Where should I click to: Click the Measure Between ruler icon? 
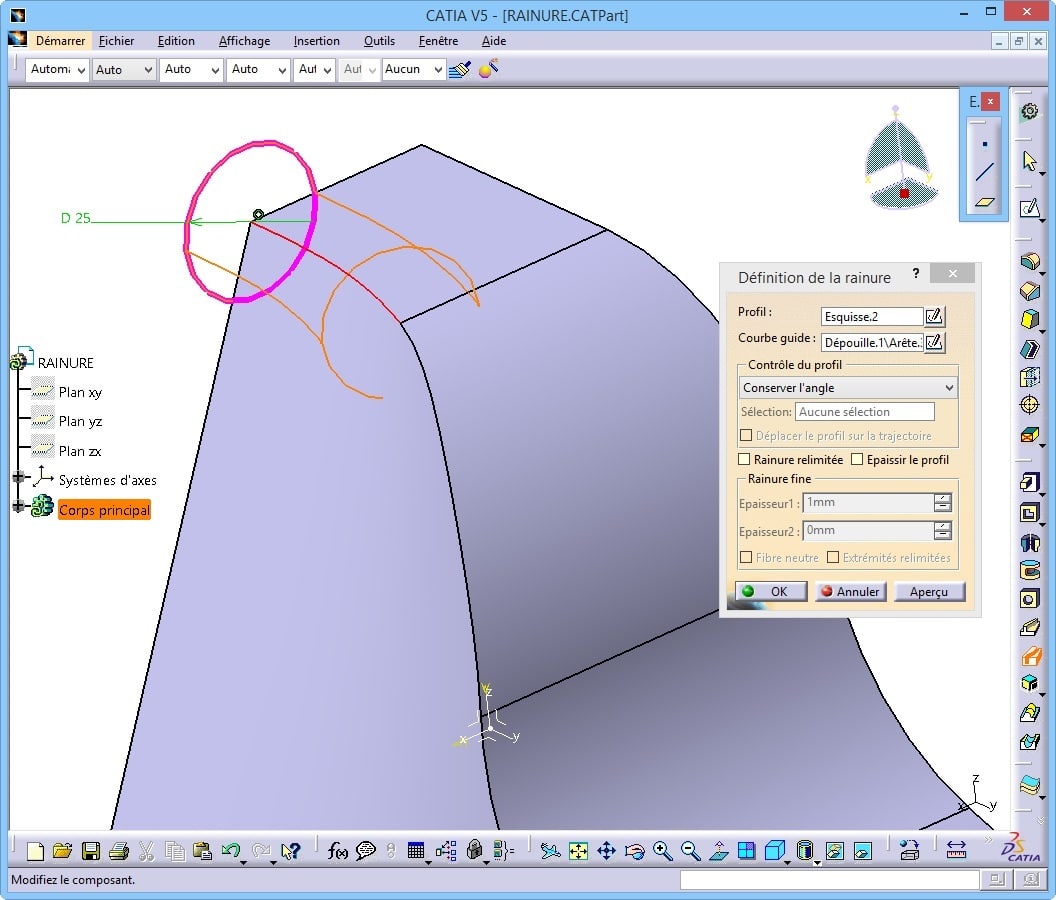pyautogui.click(x=956, y=851)
